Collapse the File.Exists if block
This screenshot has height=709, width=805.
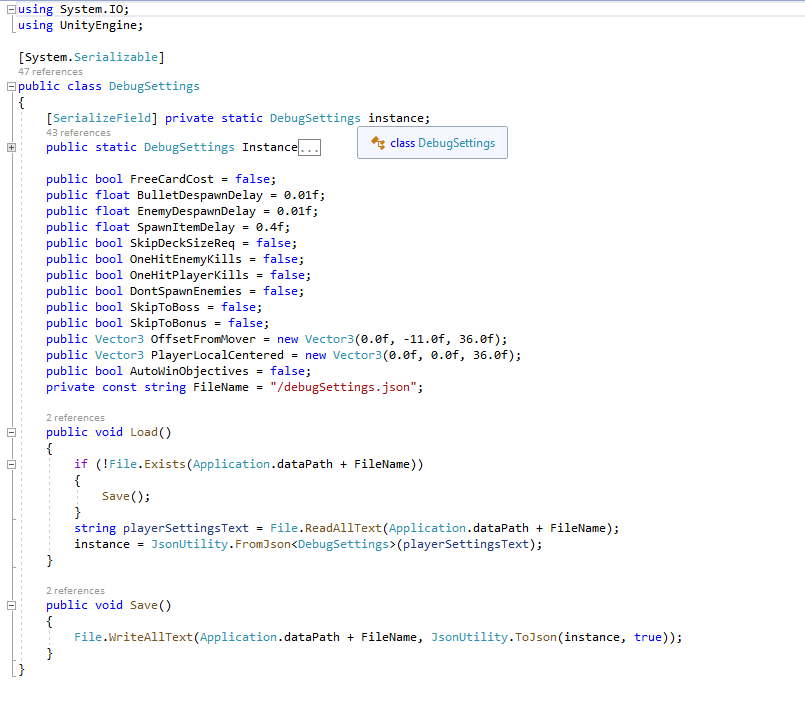[11, 464]
